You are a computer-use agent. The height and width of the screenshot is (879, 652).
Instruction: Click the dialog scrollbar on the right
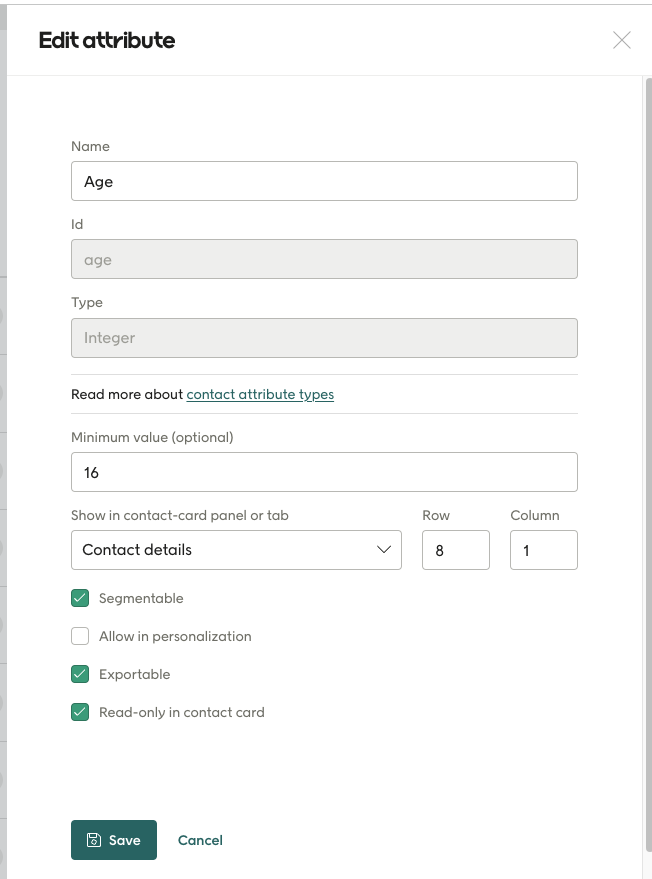pyautogui.click(x=646, y=300)
